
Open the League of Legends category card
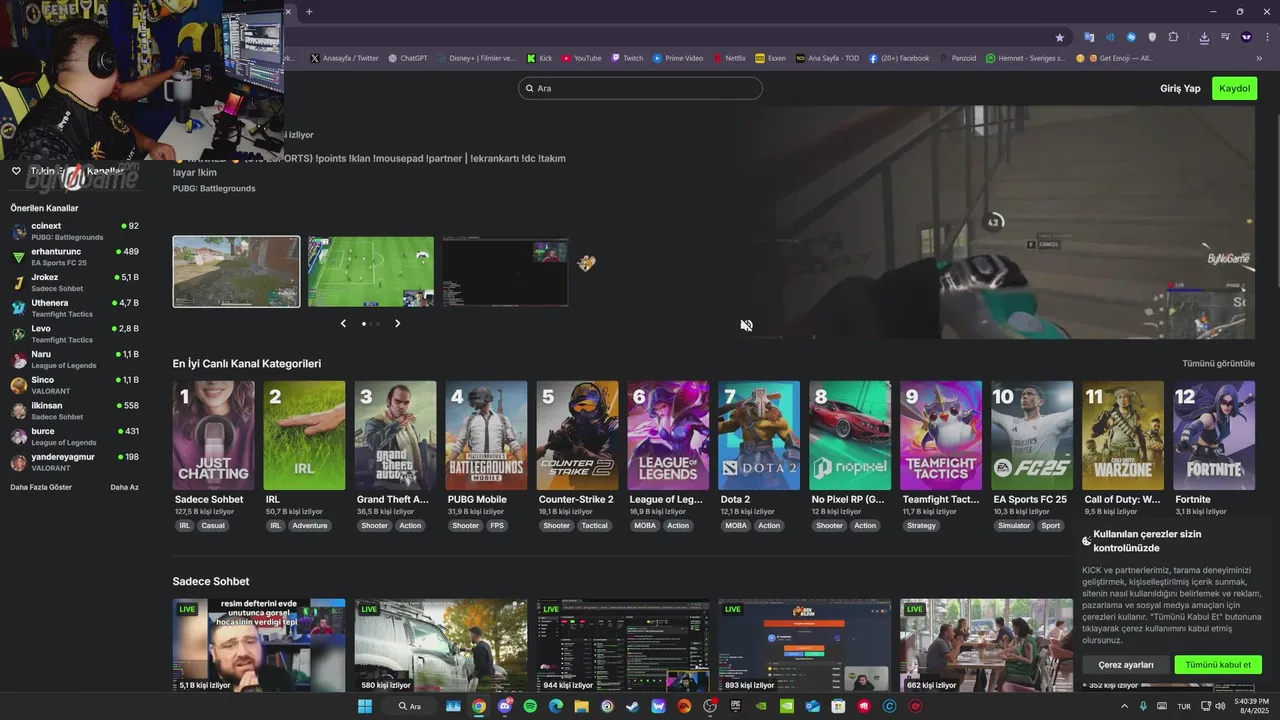[x=668, y=435]
